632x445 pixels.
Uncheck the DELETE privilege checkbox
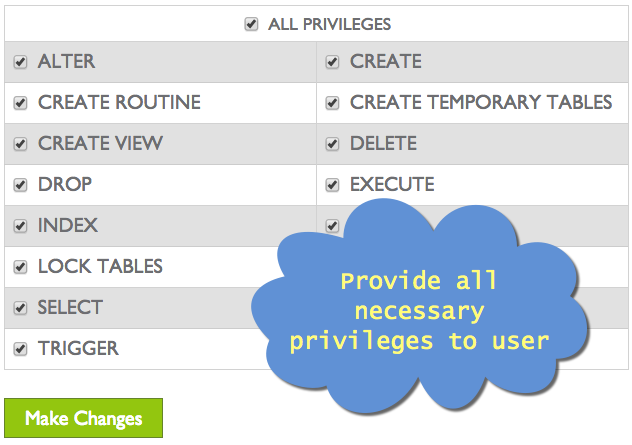pyautogui.click(x=332, y=144)
